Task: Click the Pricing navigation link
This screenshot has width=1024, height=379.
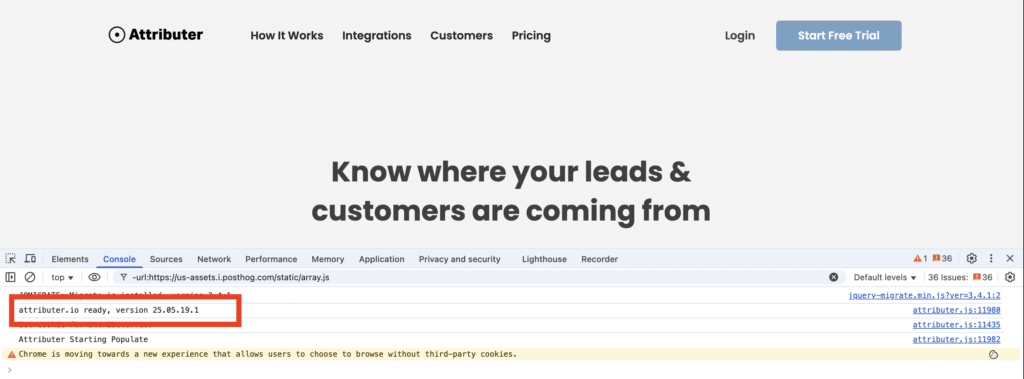Action: click(x=531, y=35)
